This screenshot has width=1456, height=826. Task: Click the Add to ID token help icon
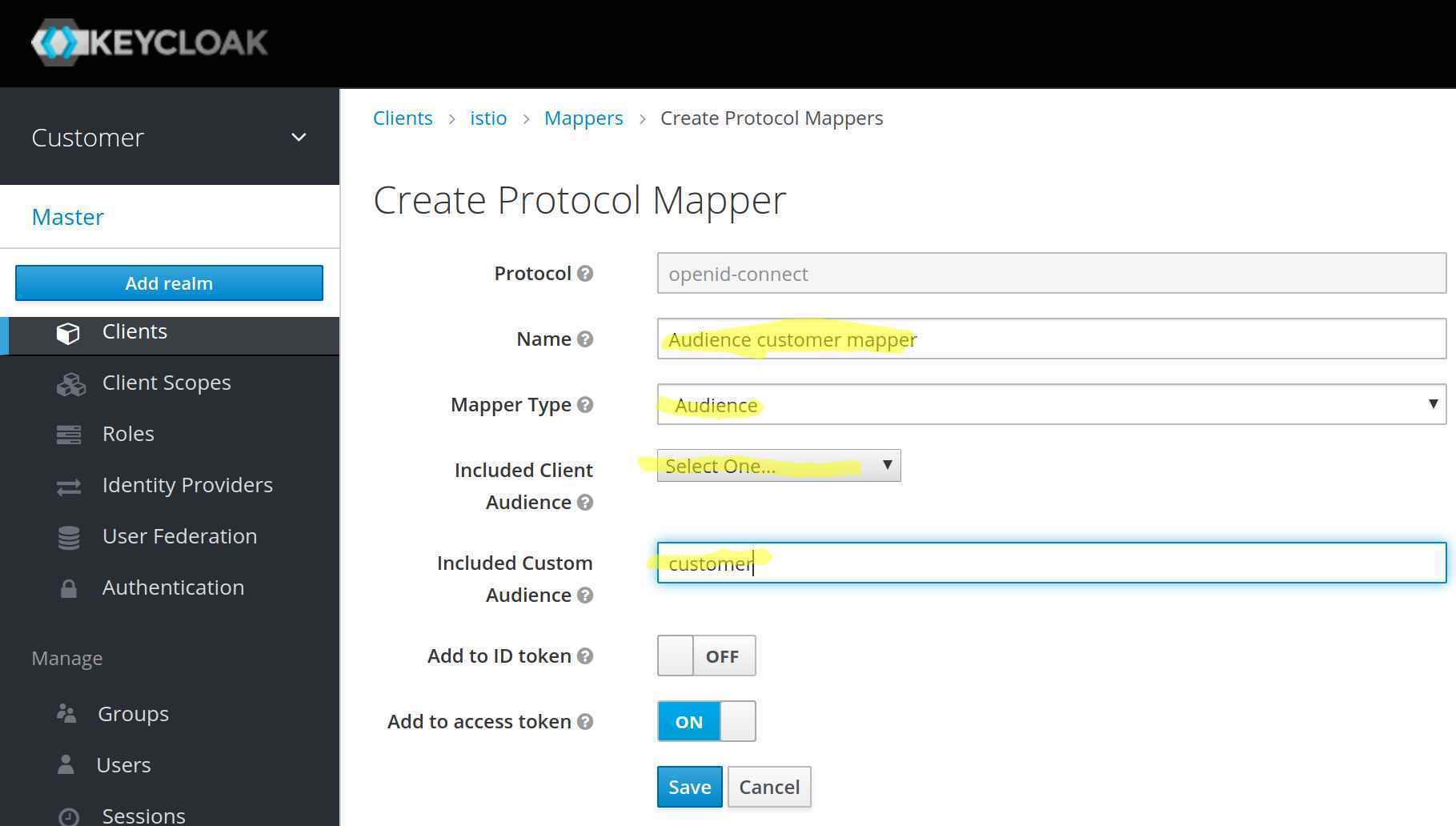tap(585, 656)
